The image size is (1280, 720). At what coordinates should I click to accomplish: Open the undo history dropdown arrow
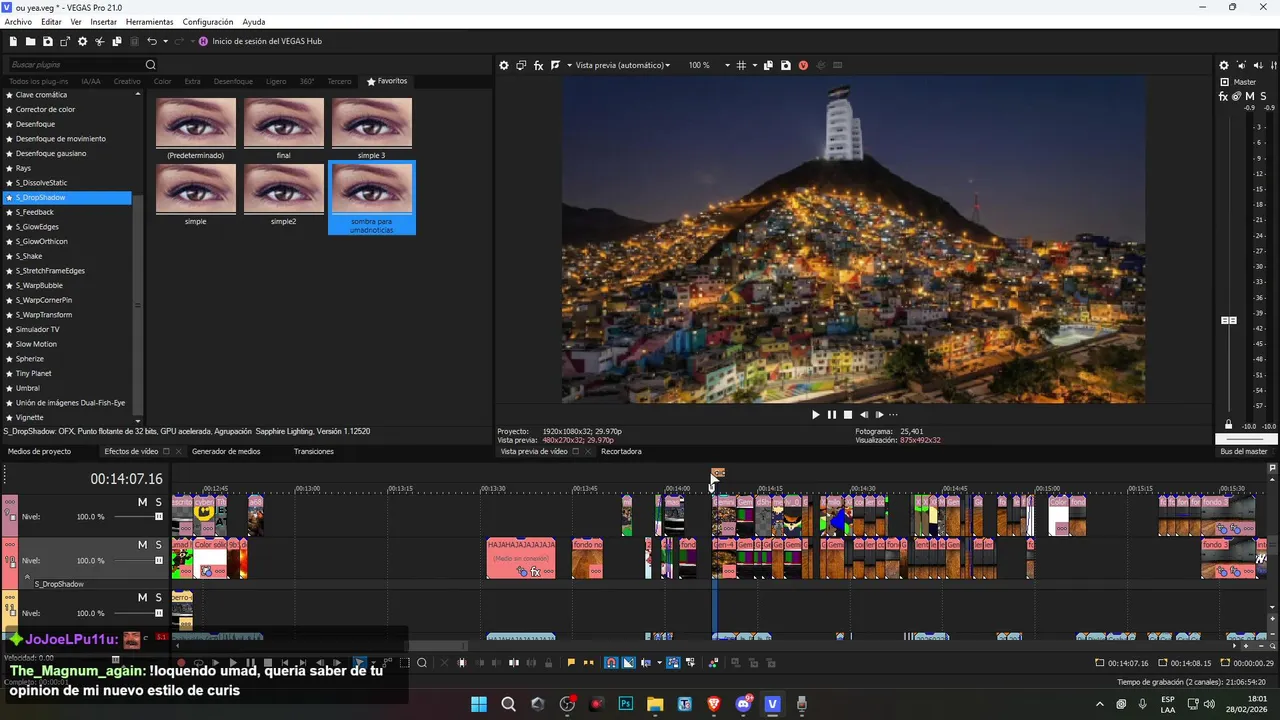point(164,42)
